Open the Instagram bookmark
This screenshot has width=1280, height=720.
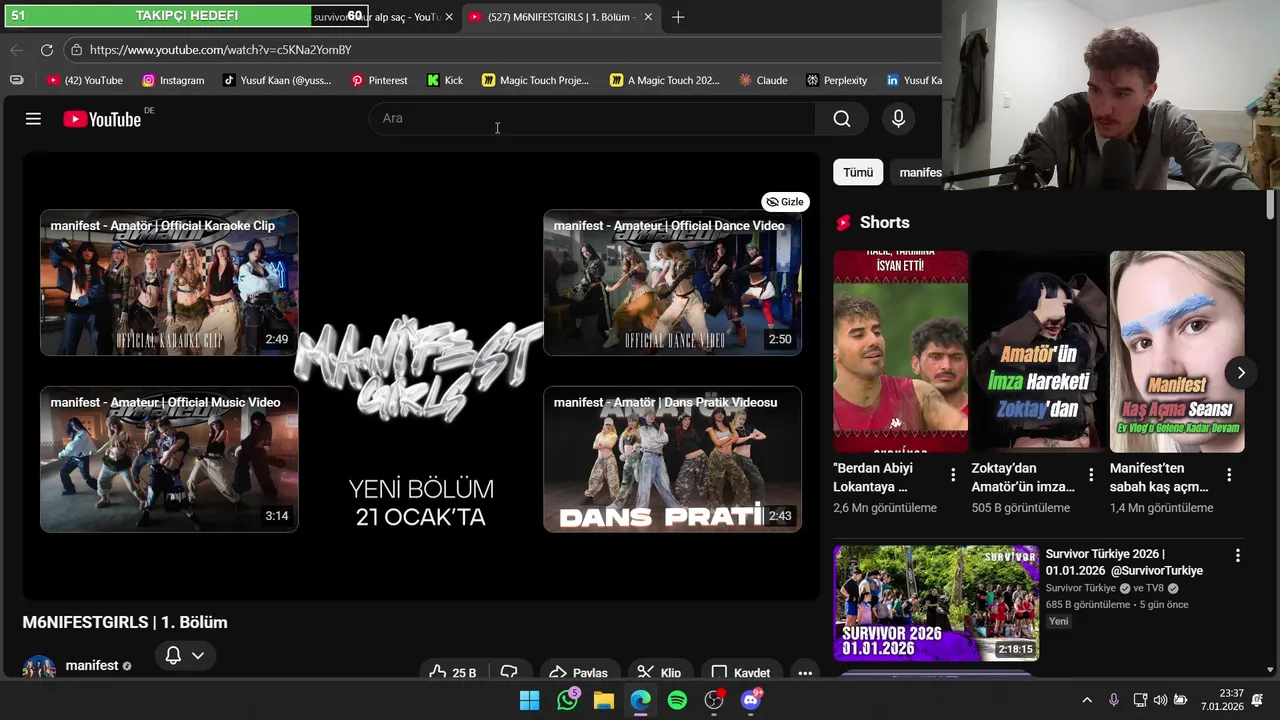point(173,80)
